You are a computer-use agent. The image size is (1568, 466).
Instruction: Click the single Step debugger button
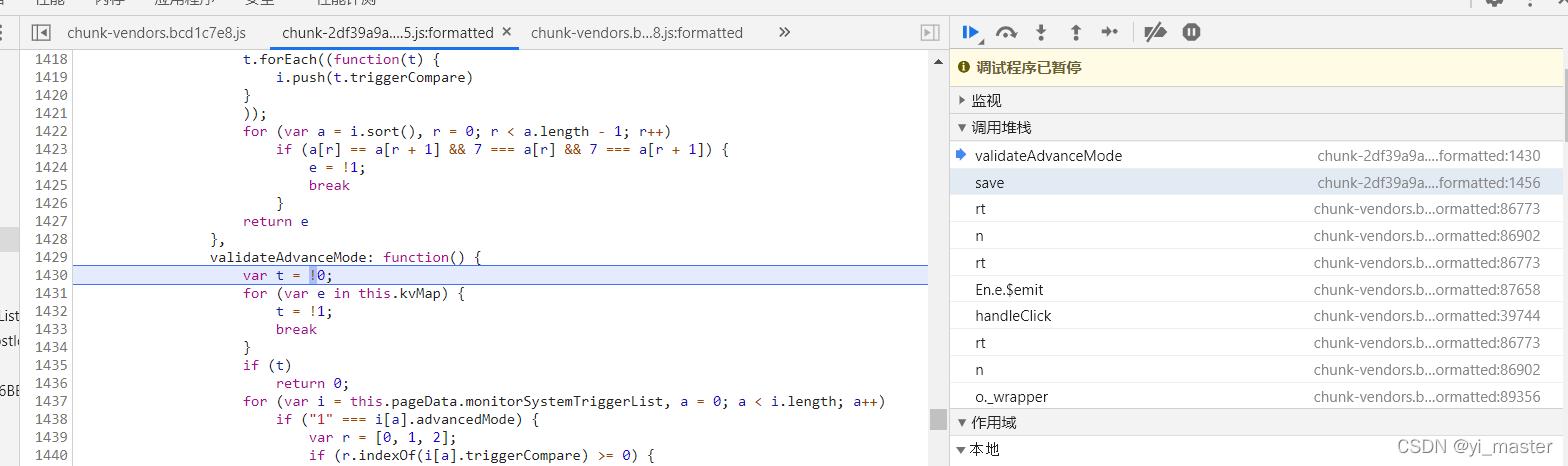click(x=1109, y=32)
